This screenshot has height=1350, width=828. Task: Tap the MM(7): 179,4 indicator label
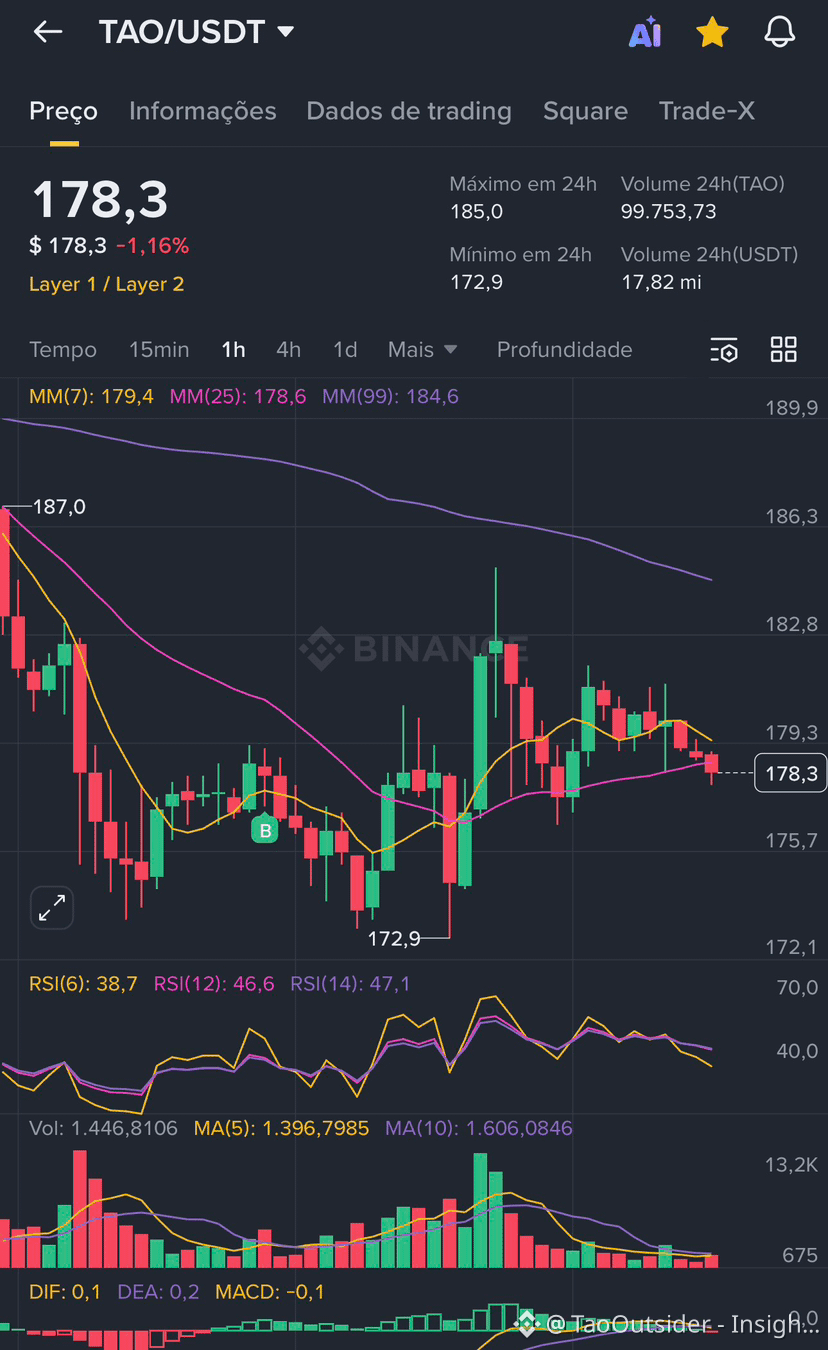click(91, 397)
